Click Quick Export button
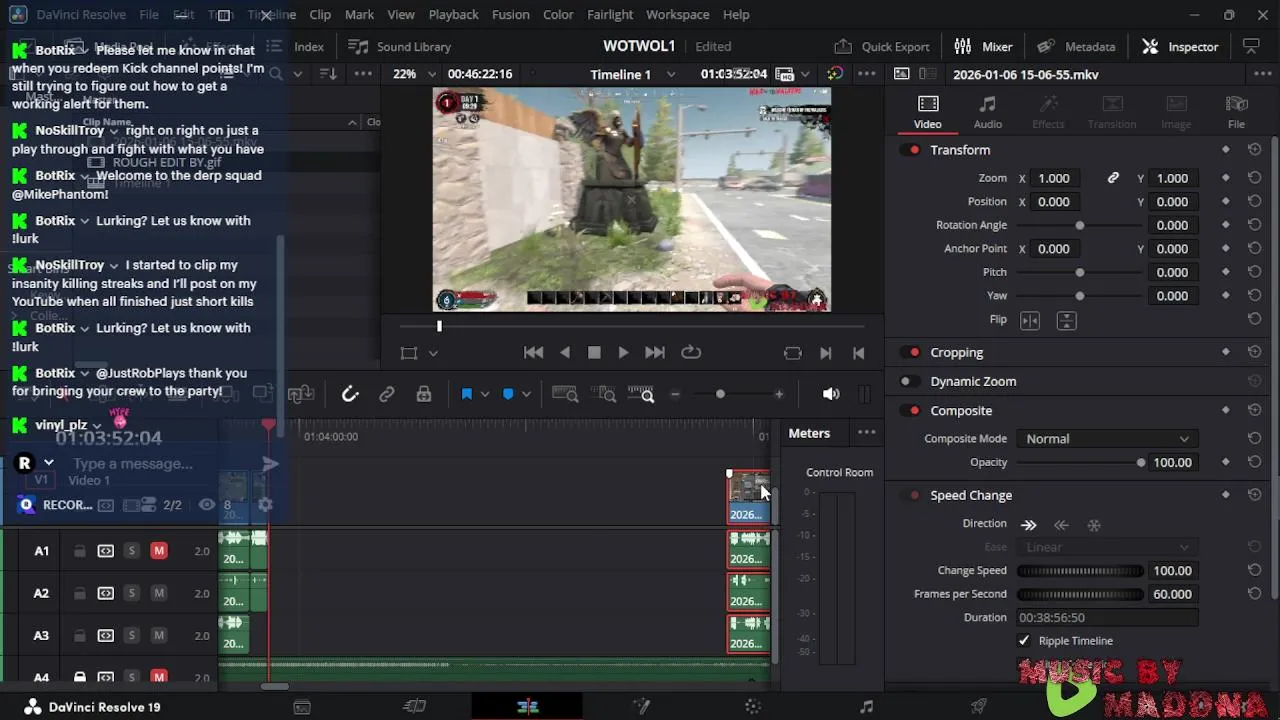Screen dimensions: 1280x720 882,46
